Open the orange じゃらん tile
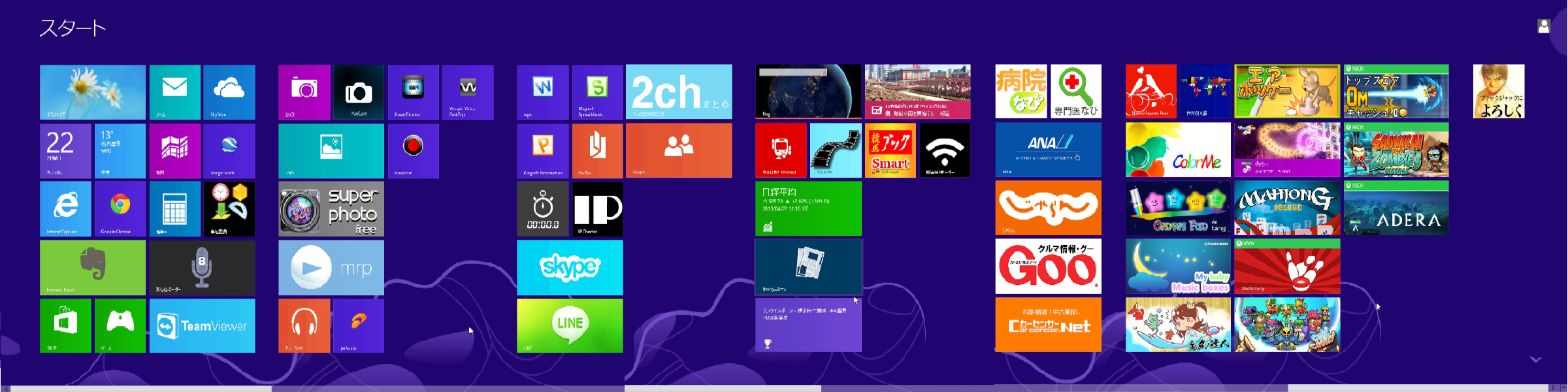Screen dimensions: 1568x392 [x=1048, y=208]
